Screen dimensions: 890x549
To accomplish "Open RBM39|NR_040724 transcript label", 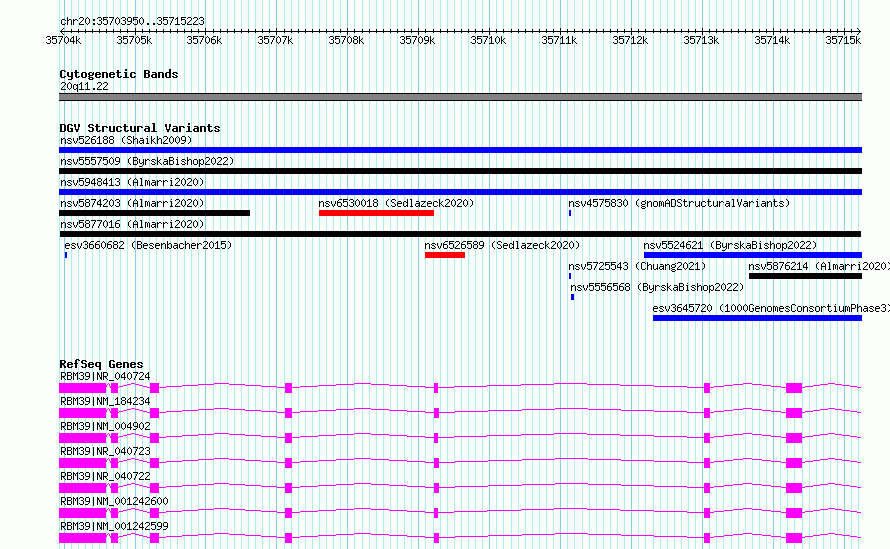I will coord(105,376).
